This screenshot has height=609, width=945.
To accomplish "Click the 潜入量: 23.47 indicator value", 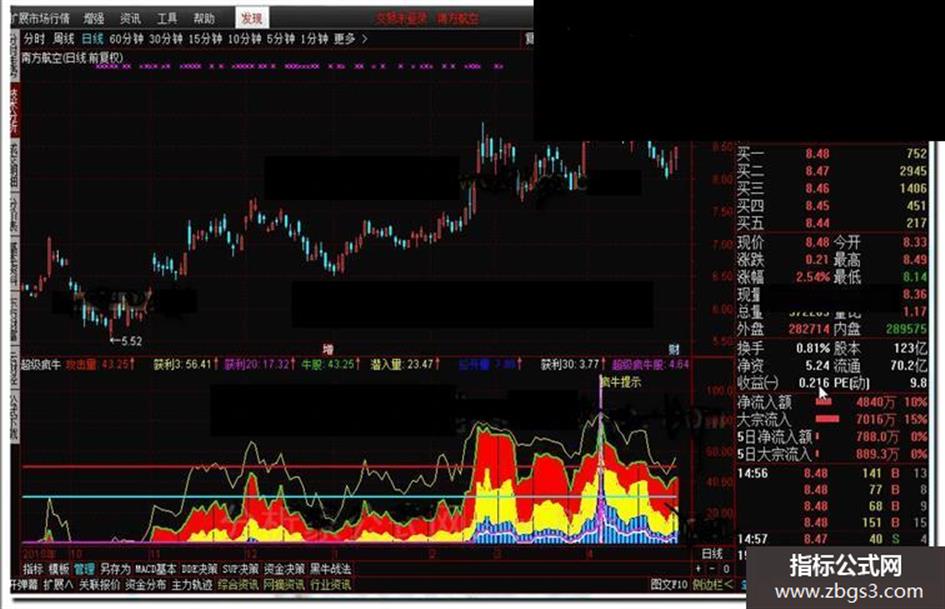I will coord(405,364).
